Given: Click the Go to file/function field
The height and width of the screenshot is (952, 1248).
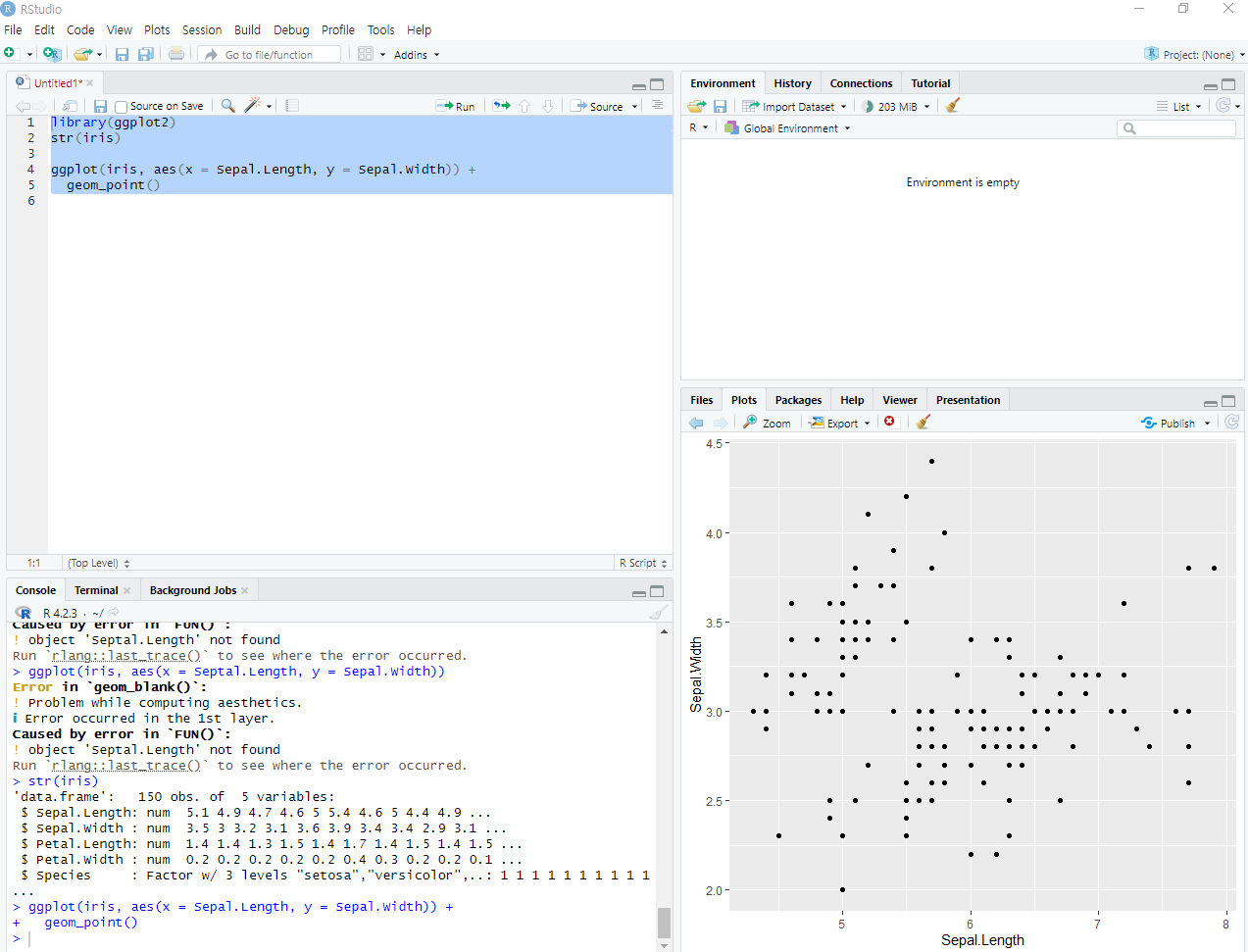Looking at the screenshot, I should point(270,55).
